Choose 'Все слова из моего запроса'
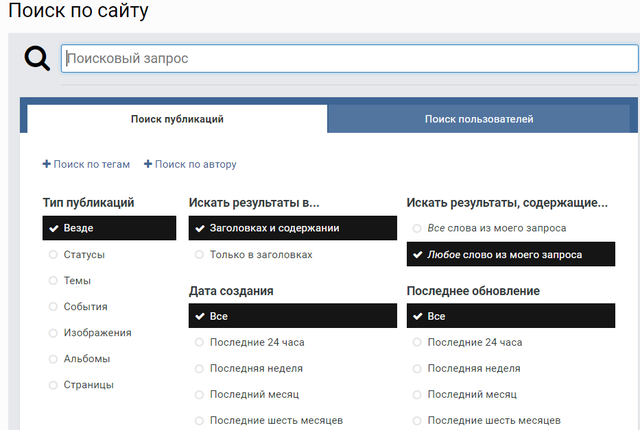Screen dimensions: 640x430 (x=496, y=228)
